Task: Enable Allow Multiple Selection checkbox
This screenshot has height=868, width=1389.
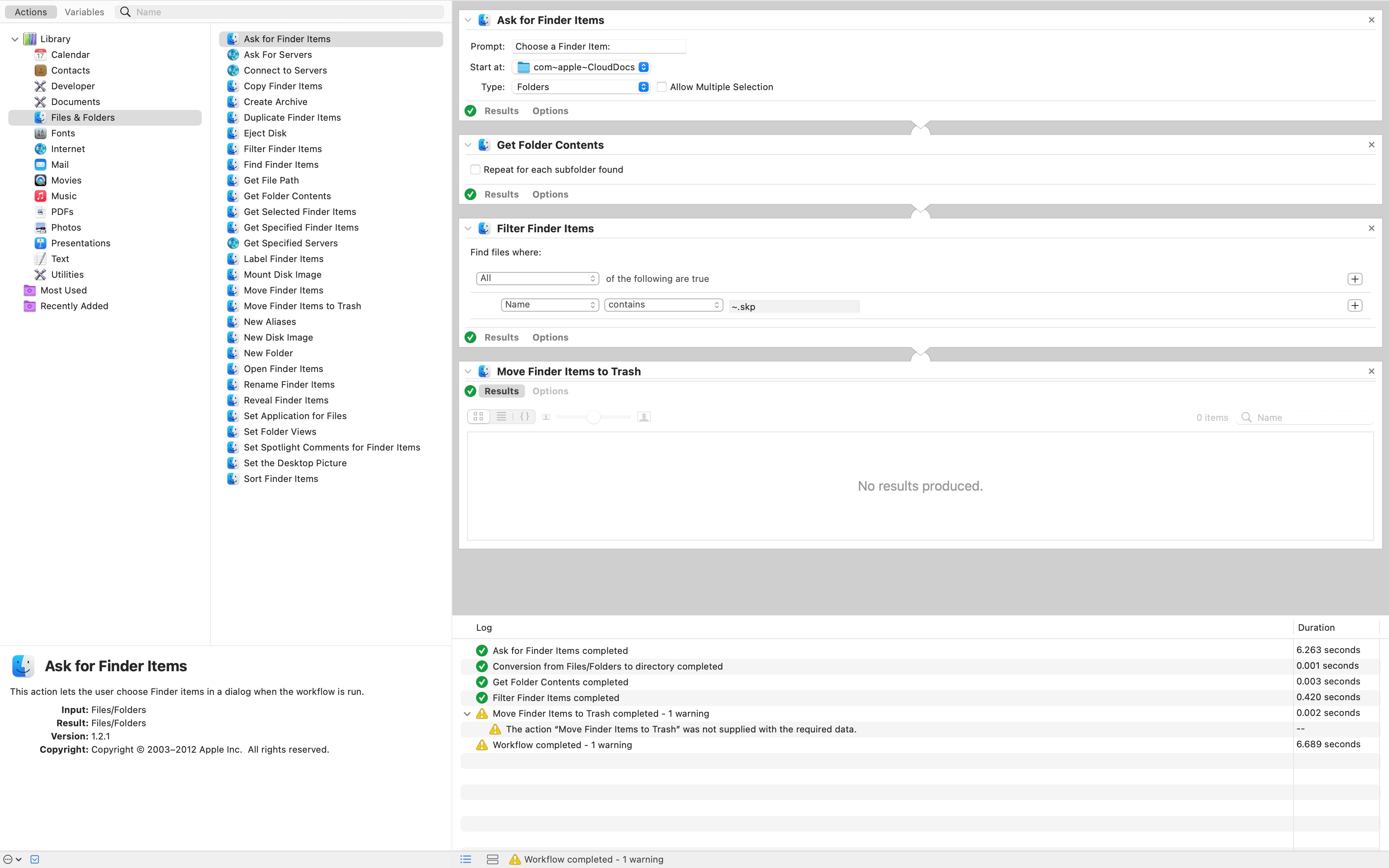Action: [662, 87]
